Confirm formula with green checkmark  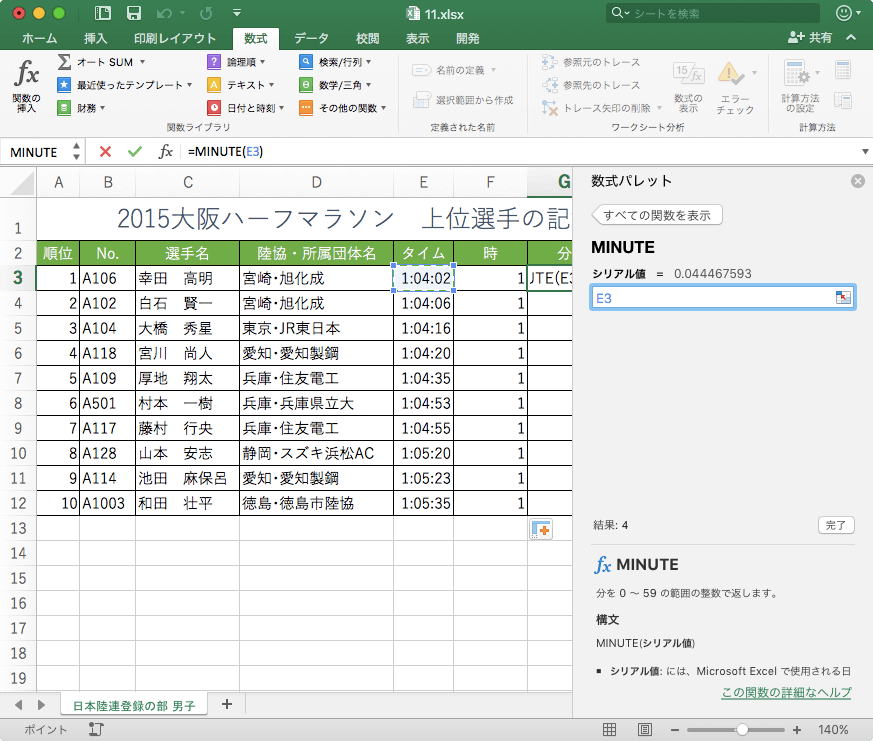134,151
